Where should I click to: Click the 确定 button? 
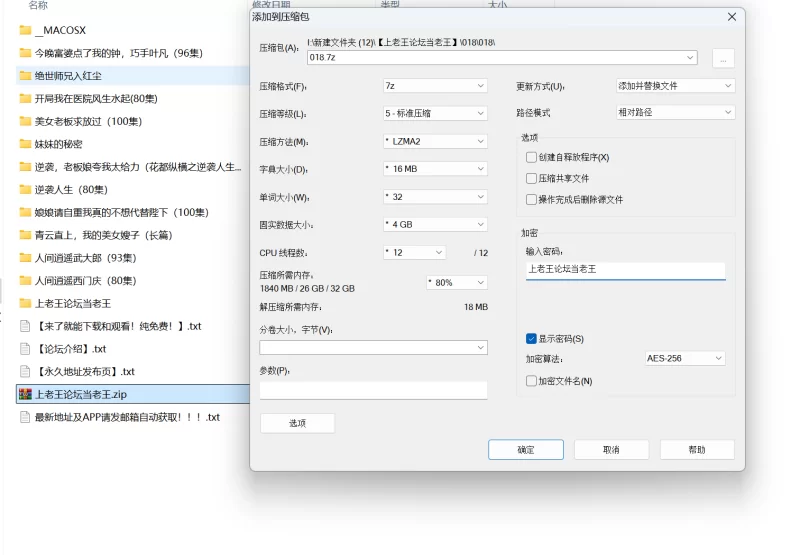coord(525,450)
